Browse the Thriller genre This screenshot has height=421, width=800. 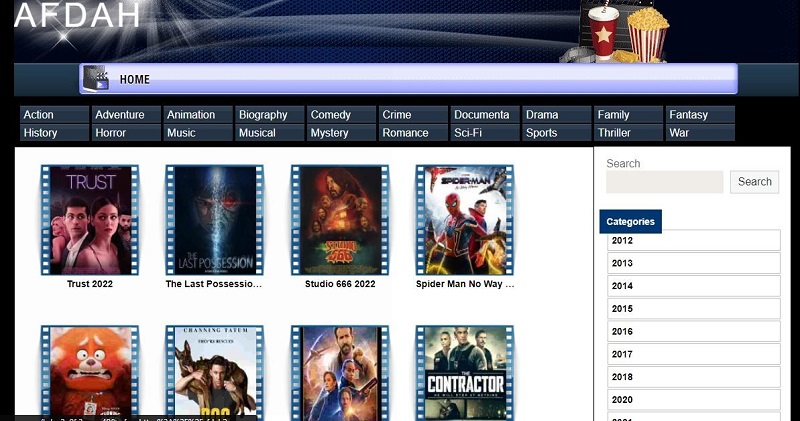click(629, 133)
